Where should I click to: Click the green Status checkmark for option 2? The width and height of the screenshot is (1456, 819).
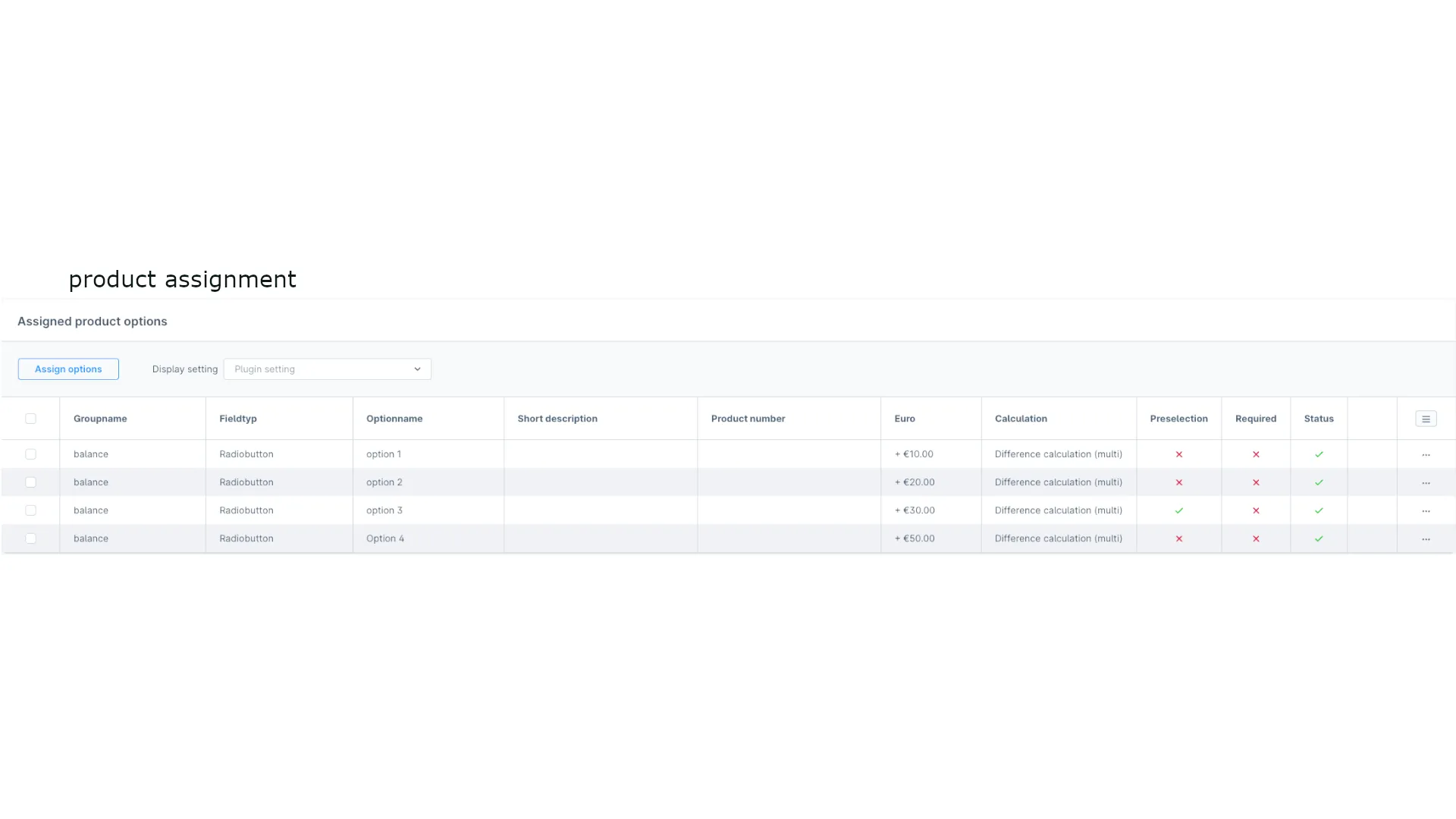(x=1319, y=482)
